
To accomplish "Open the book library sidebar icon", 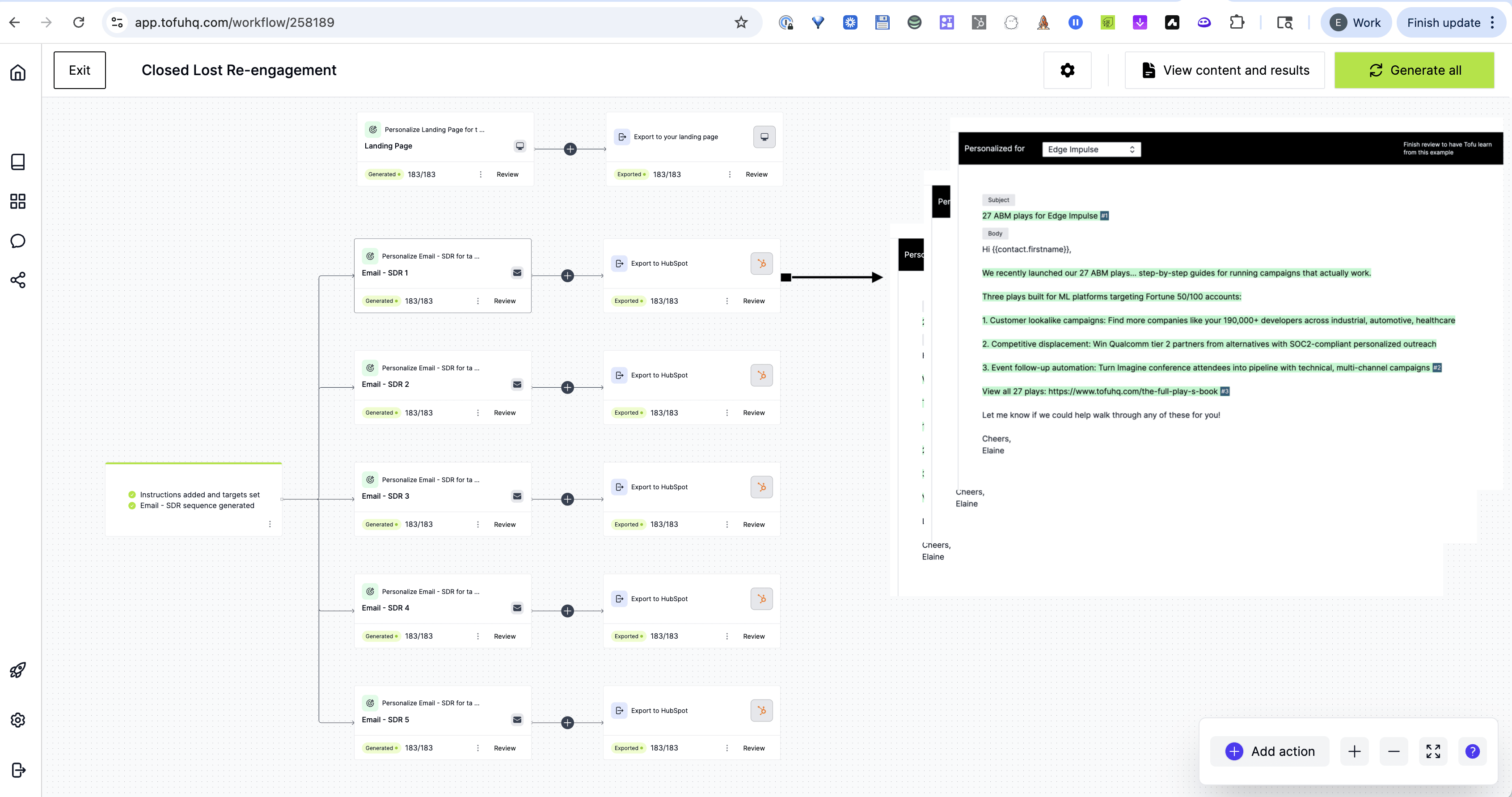I will pos(17,162).
